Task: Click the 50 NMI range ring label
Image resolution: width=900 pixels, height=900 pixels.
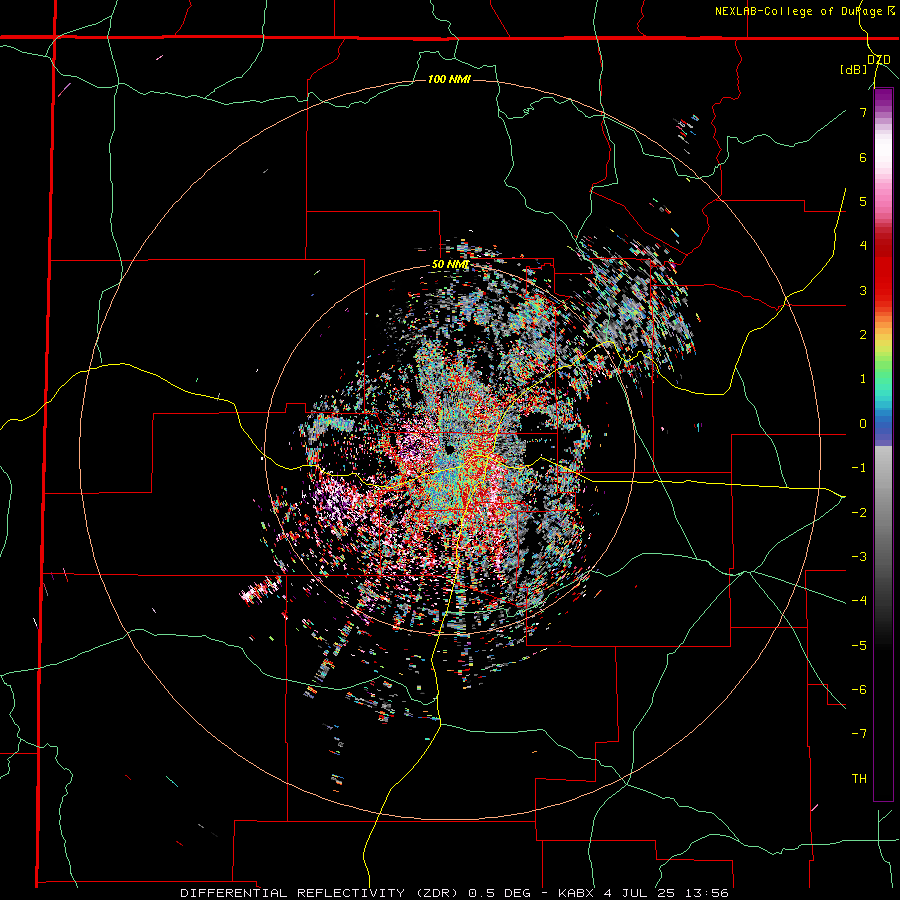Action: [451, 265]
